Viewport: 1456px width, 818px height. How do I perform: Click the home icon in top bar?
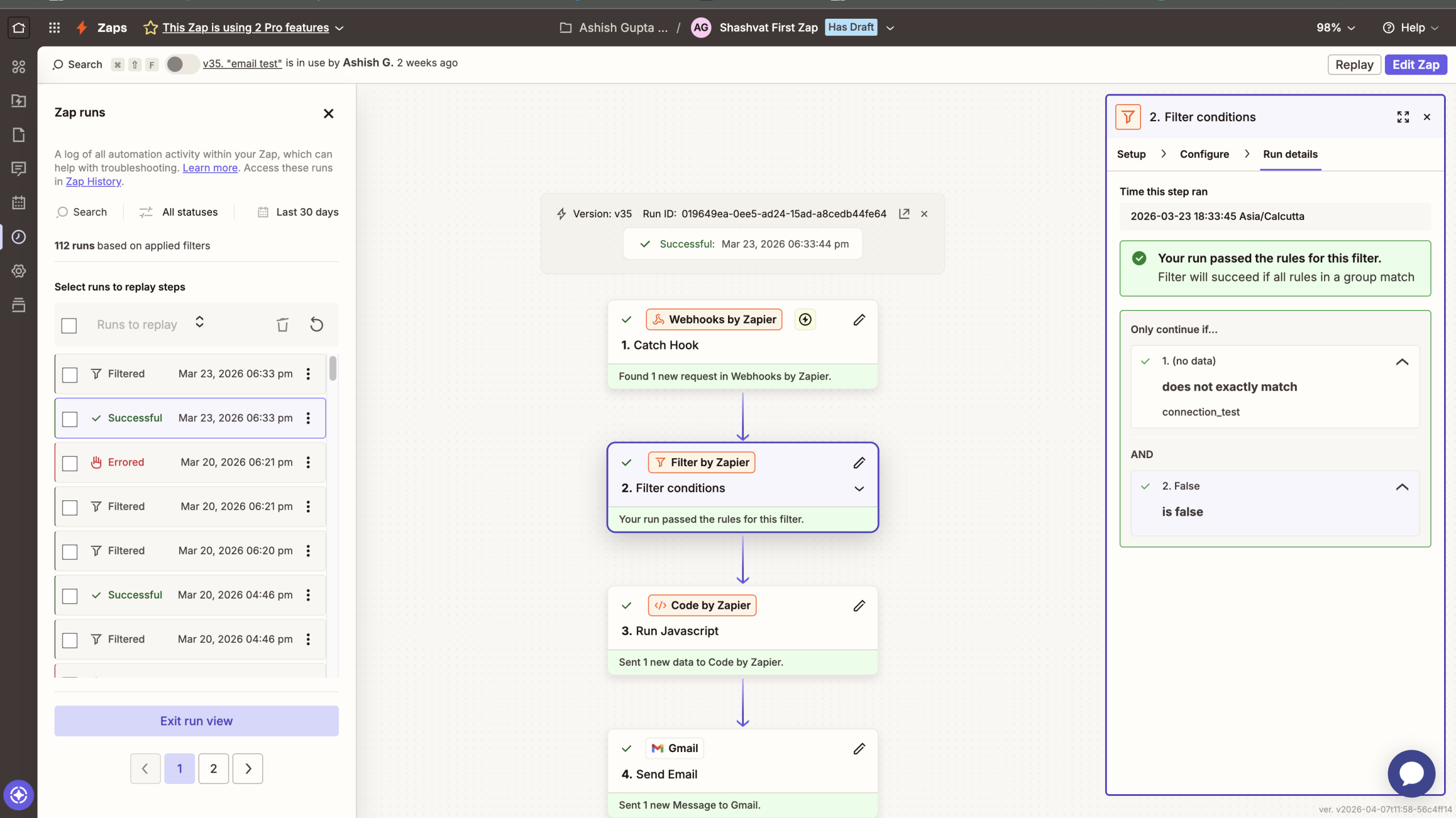[19, 27]
